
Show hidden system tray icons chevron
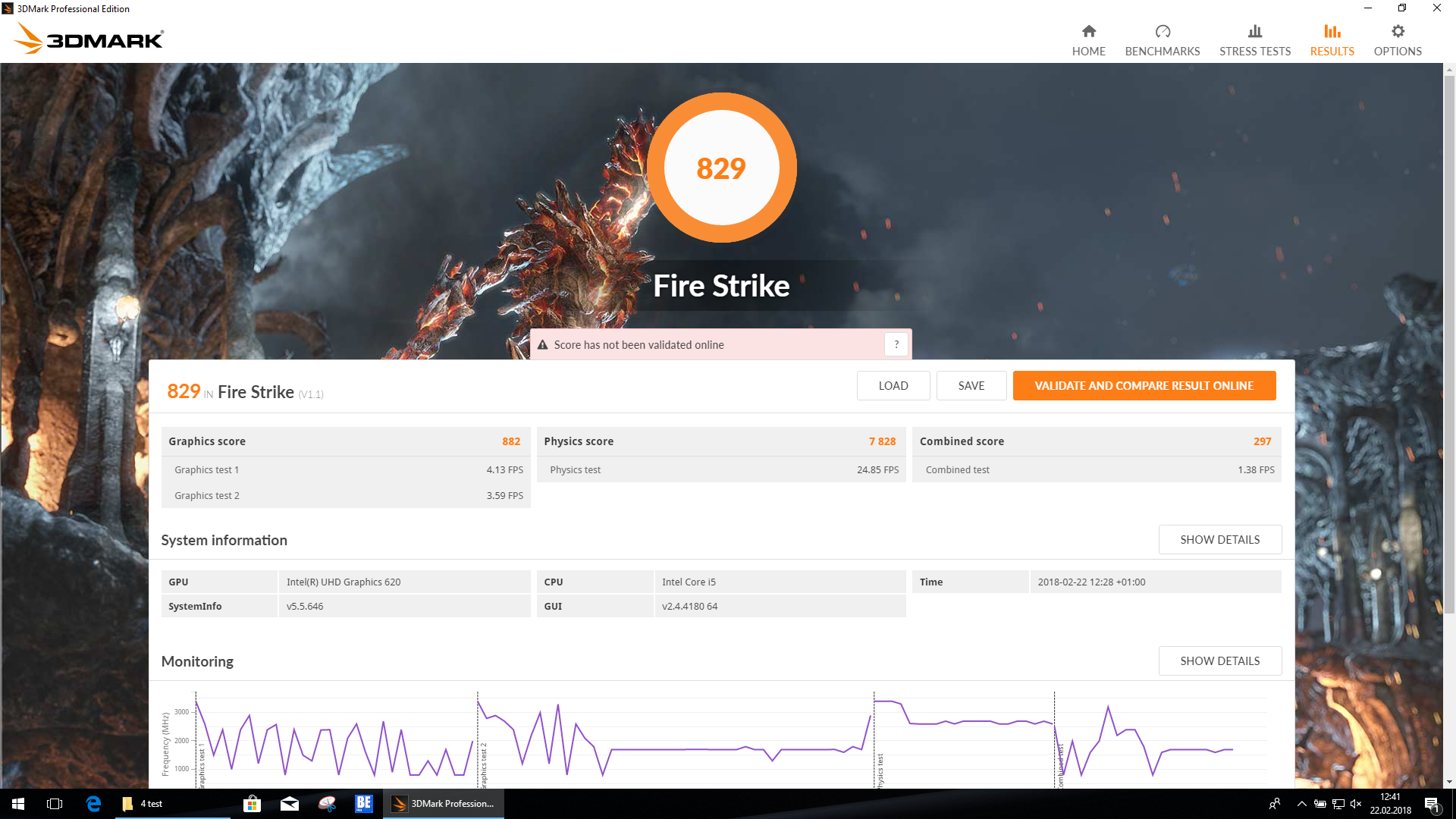click(1301, 804)
